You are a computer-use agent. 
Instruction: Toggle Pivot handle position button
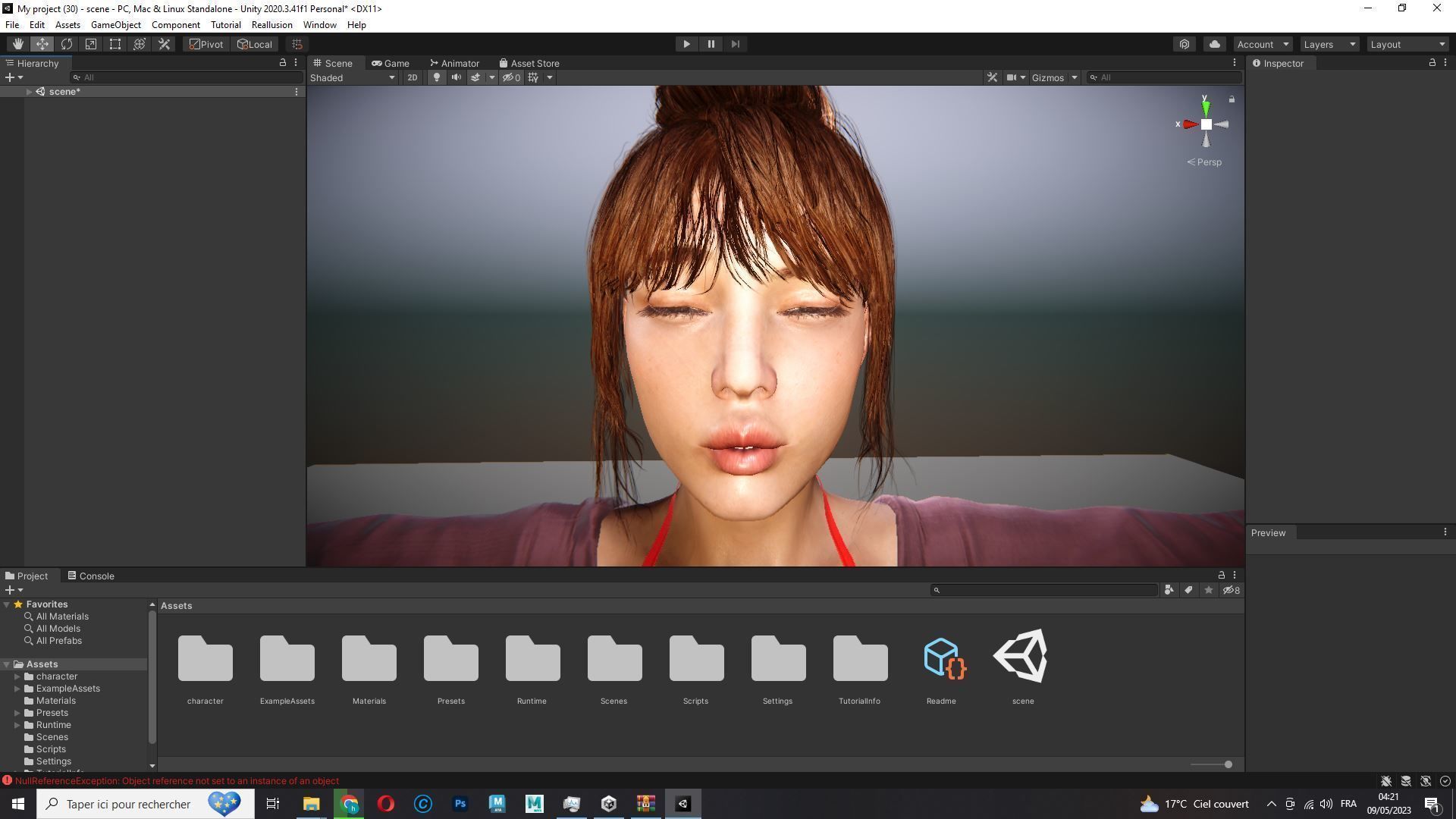pos(206,44)
